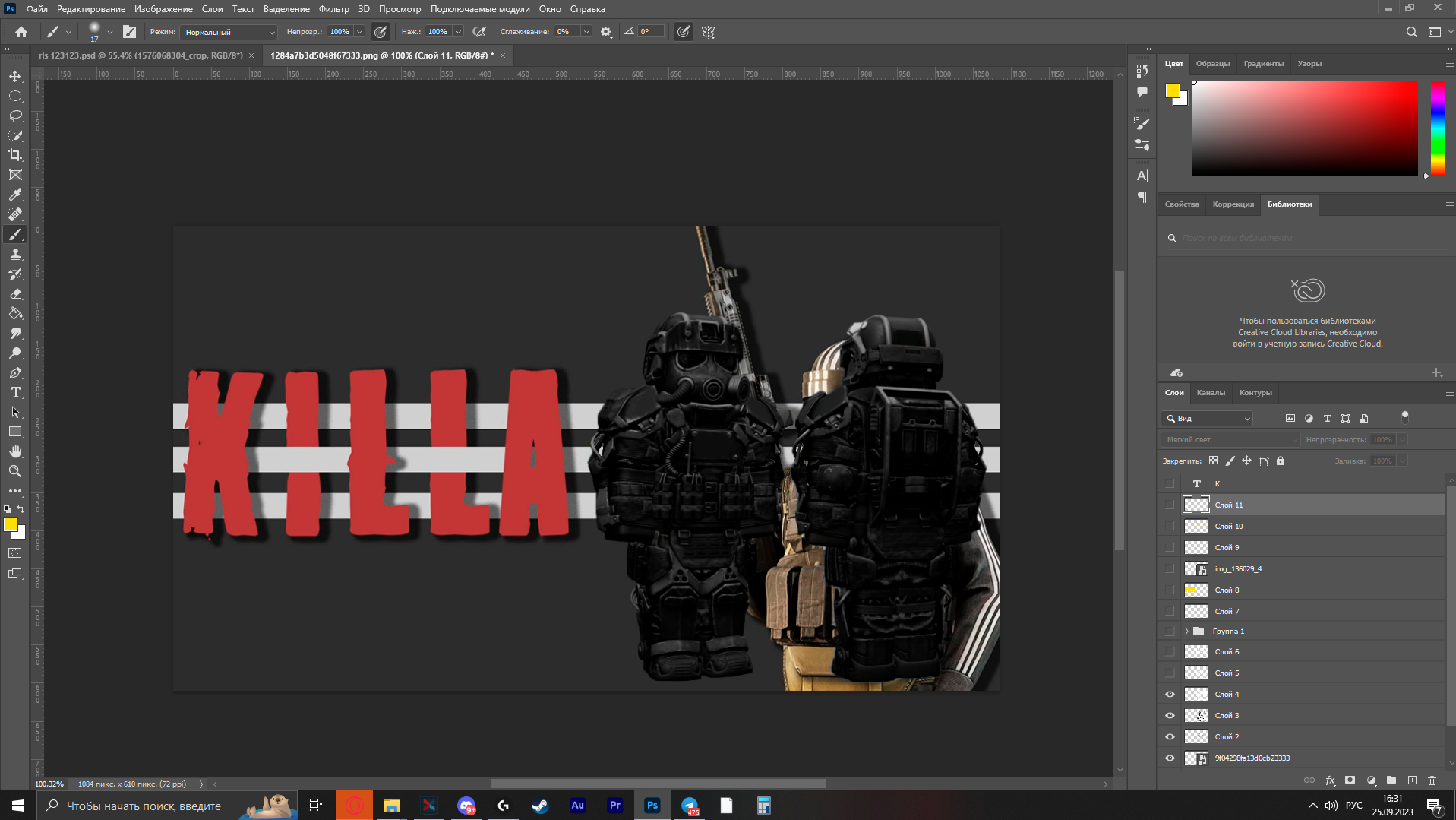Open the Фильтр menu

pos(333,9)
